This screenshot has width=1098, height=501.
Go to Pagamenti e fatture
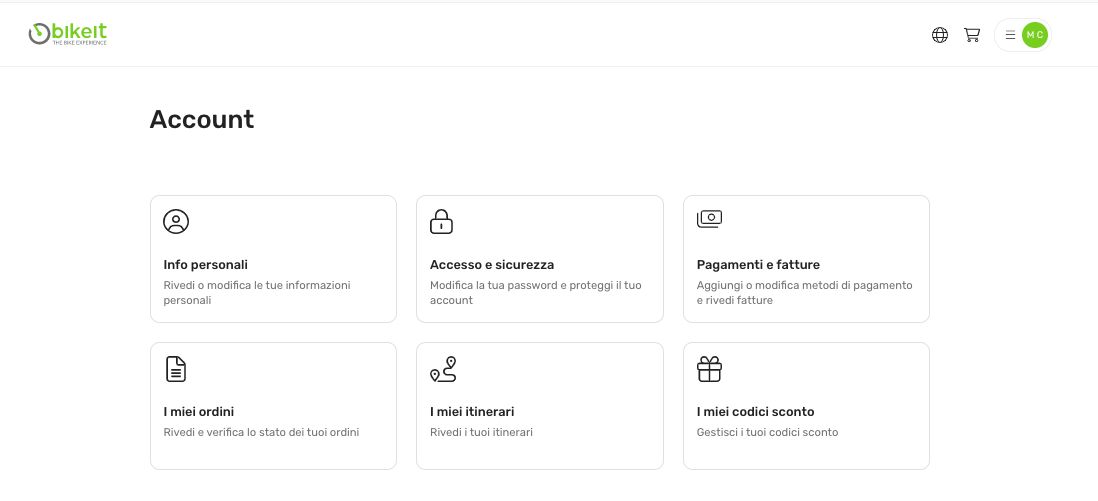point(758,265)
